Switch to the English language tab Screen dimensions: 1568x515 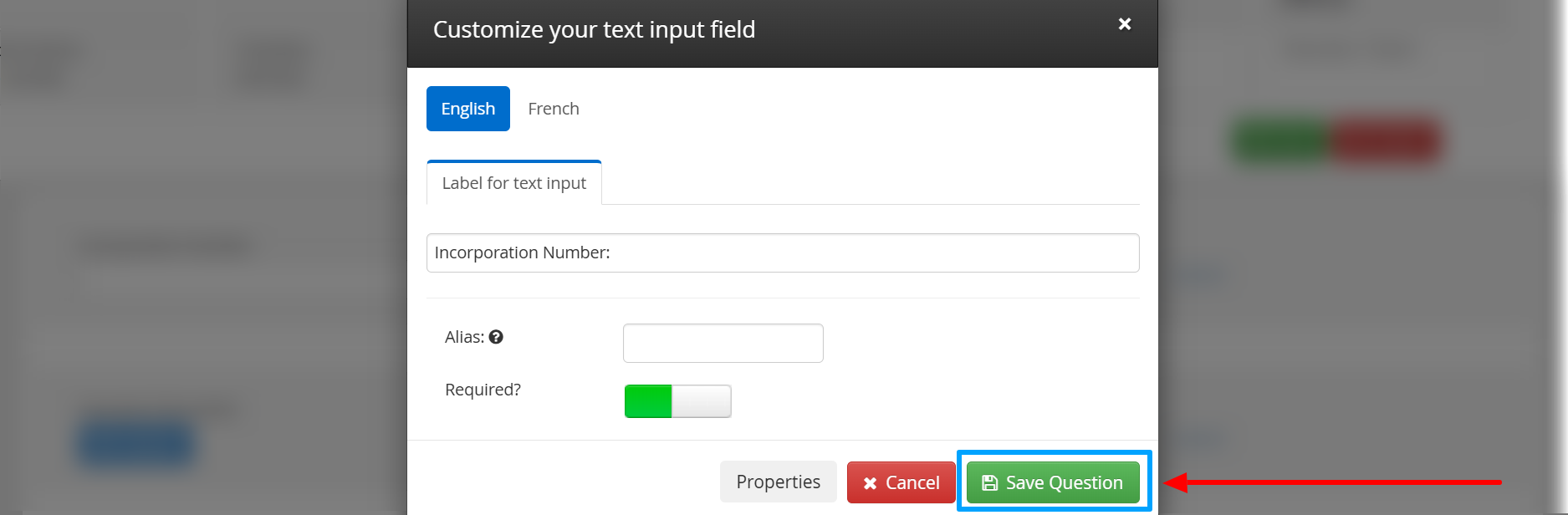pos(468,109)
